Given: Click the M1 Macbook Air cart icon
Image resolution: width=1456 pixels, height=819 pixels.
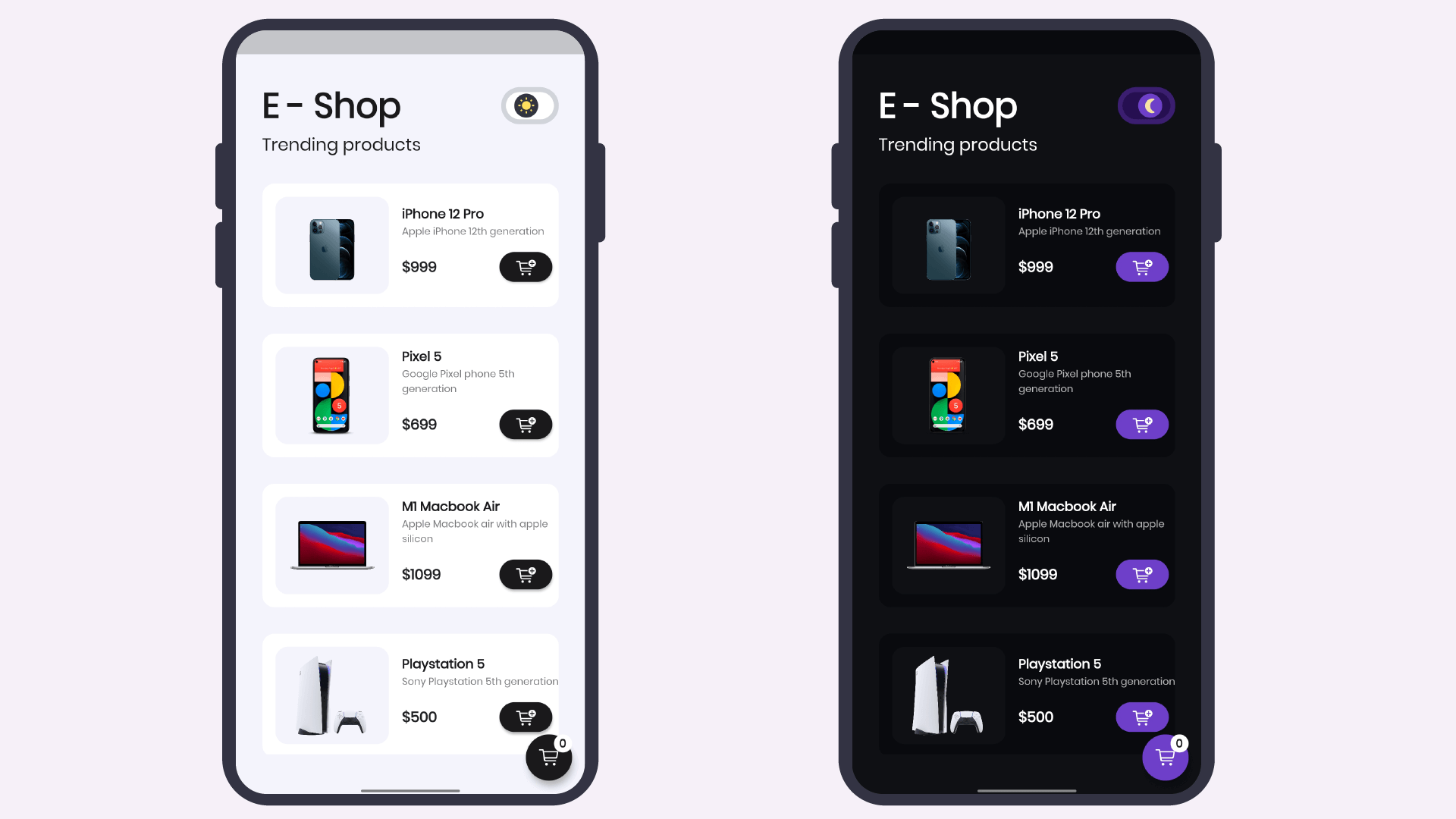Looking at the screenshot, I should tap(526, 574).
